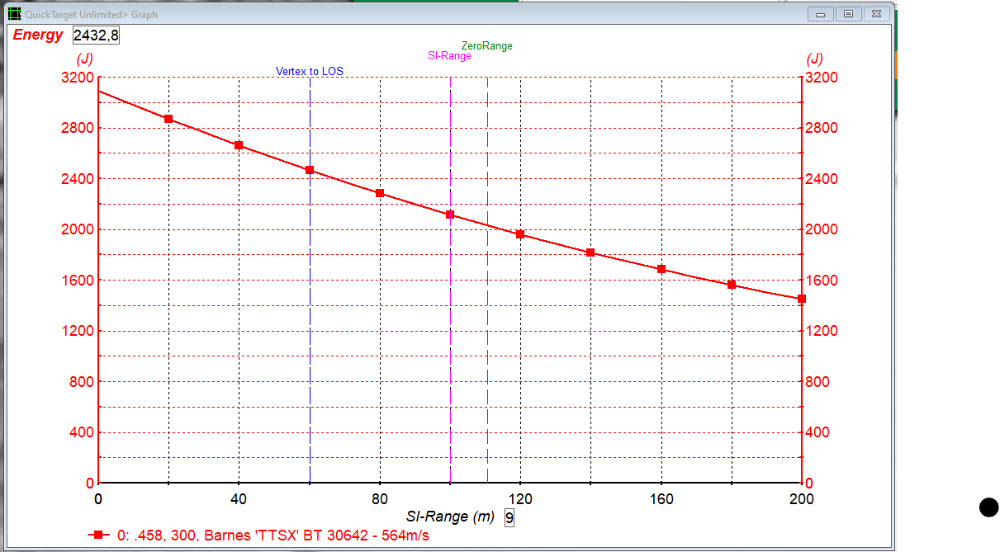The image size is (1000, 552).
Task: Click the data point at 140 m range
Action: (591, 253)
